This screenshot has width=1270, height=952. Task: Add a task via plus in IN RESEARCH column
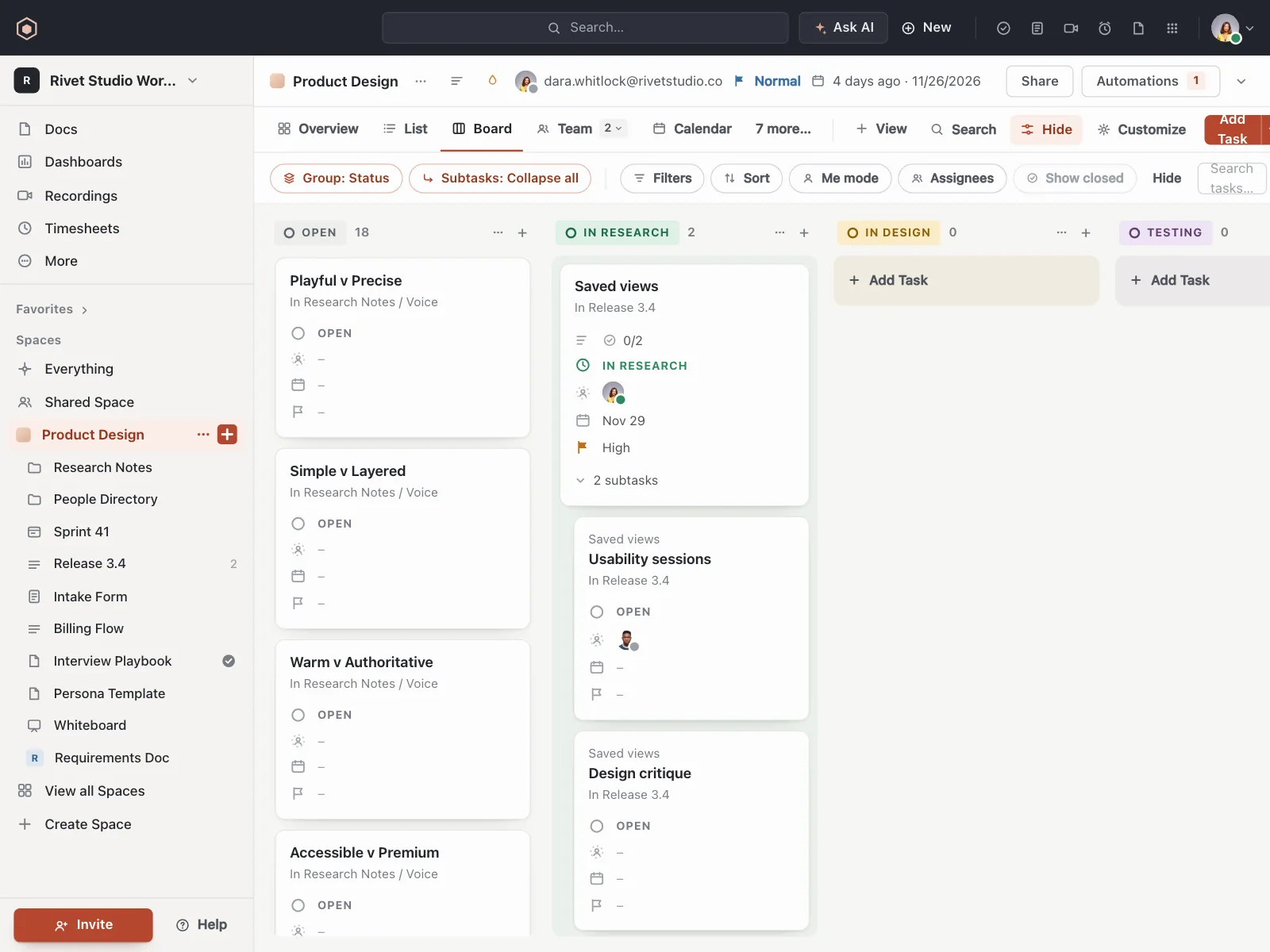point(804,232)
